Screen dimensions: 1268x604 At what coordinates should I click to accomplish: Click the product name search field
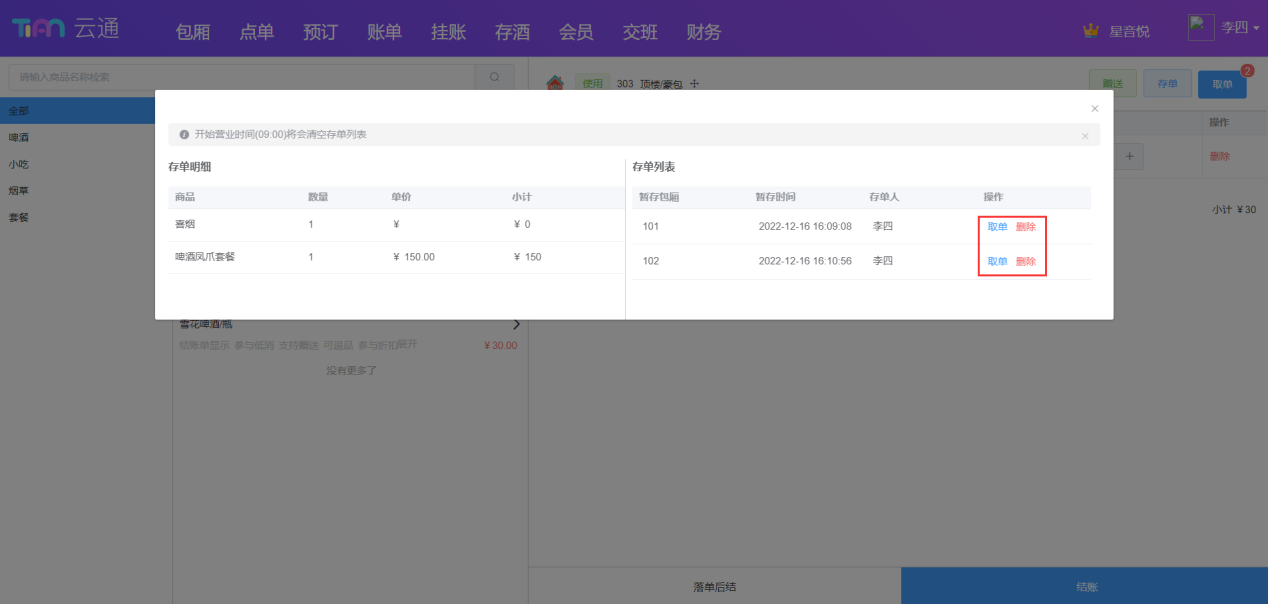(x=241, y=77)
